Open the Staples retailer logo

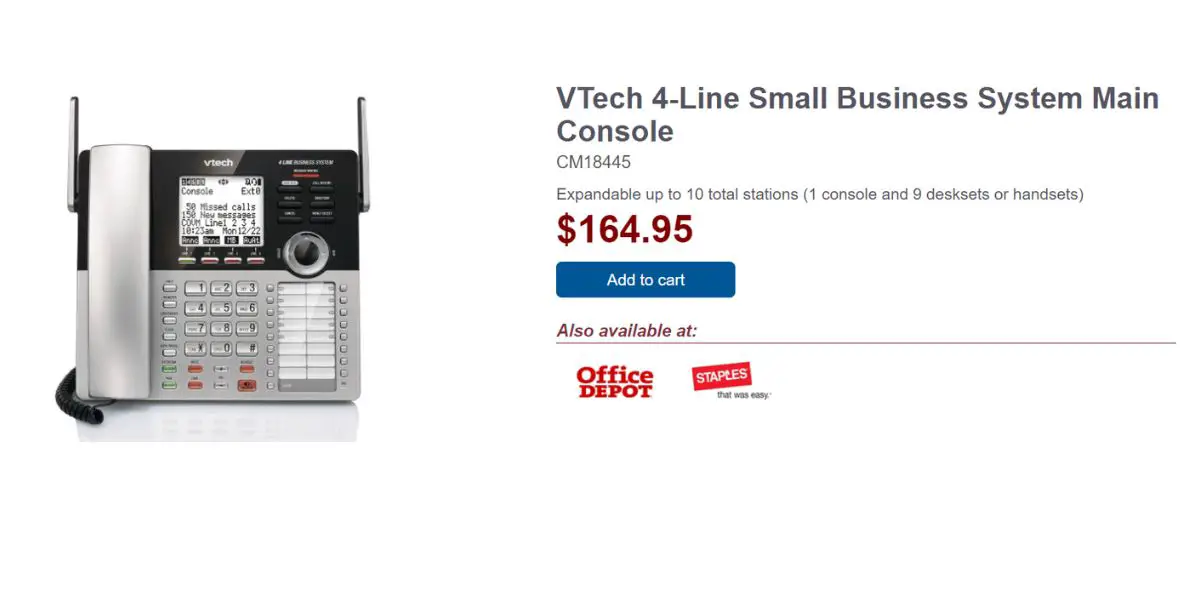coord(731,380)
